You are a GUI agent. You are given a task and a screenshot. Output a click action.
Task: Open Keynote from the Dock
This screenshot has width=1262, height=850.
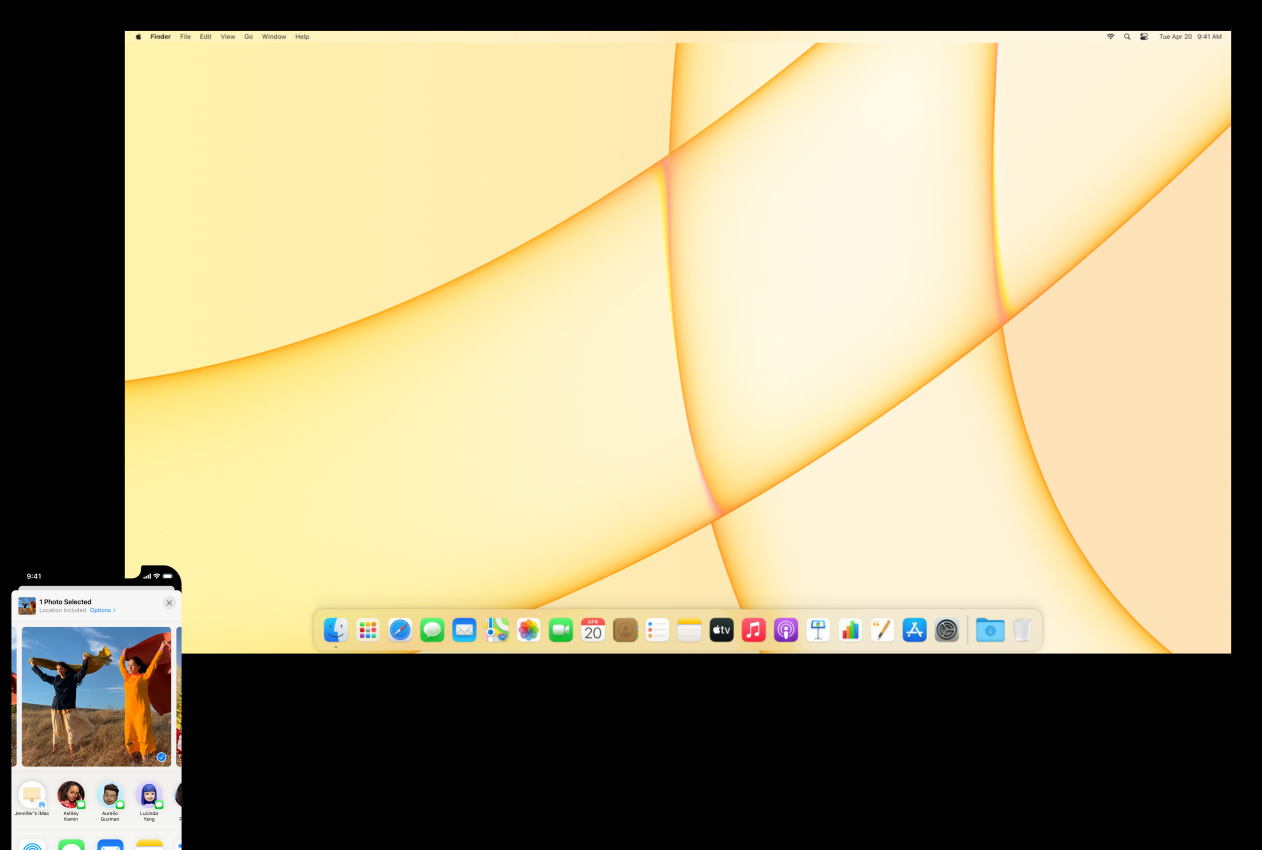point(818,630)
